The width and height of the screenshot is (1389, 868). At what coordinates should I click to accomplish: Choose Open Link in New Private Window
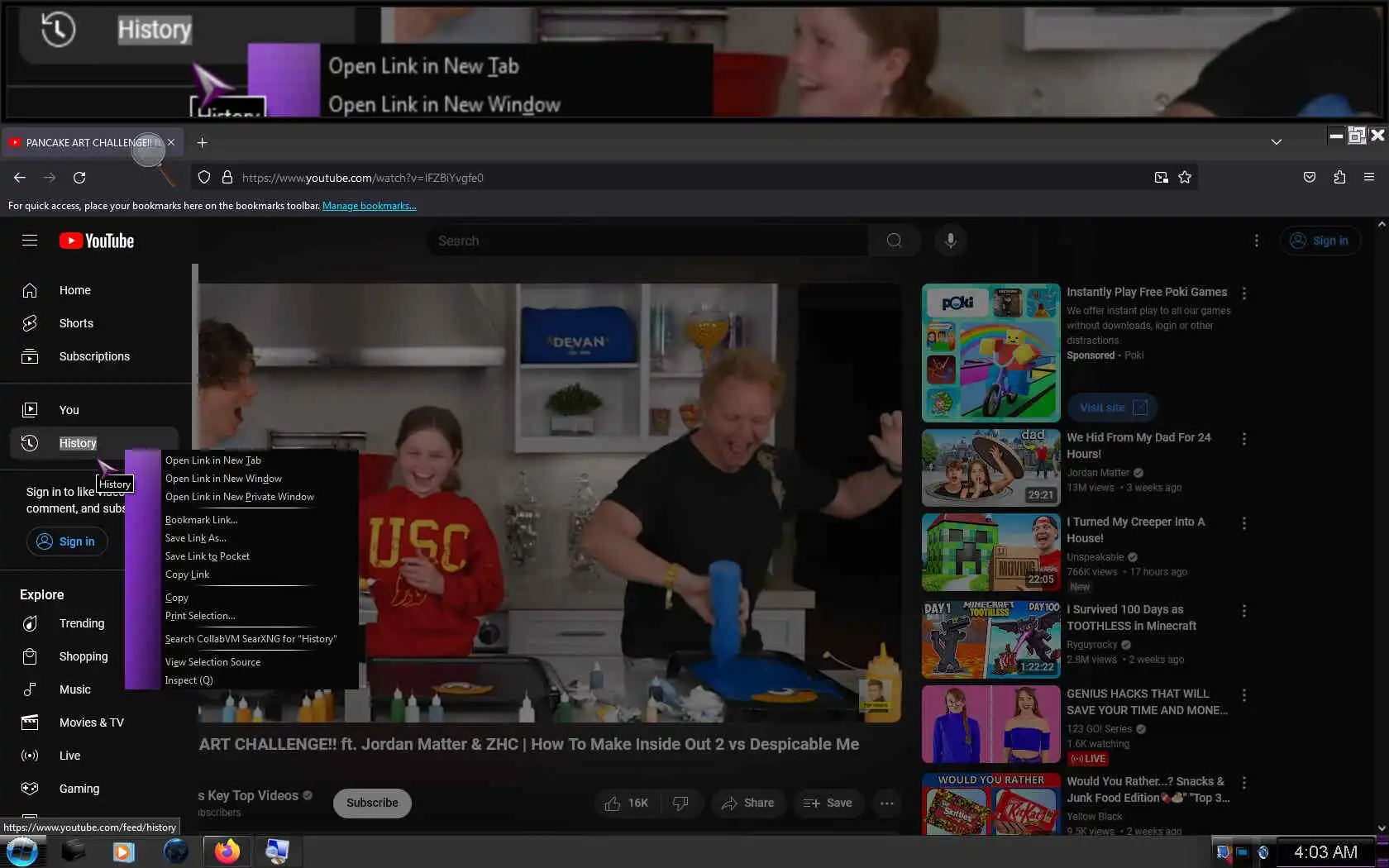click(260, 497)
